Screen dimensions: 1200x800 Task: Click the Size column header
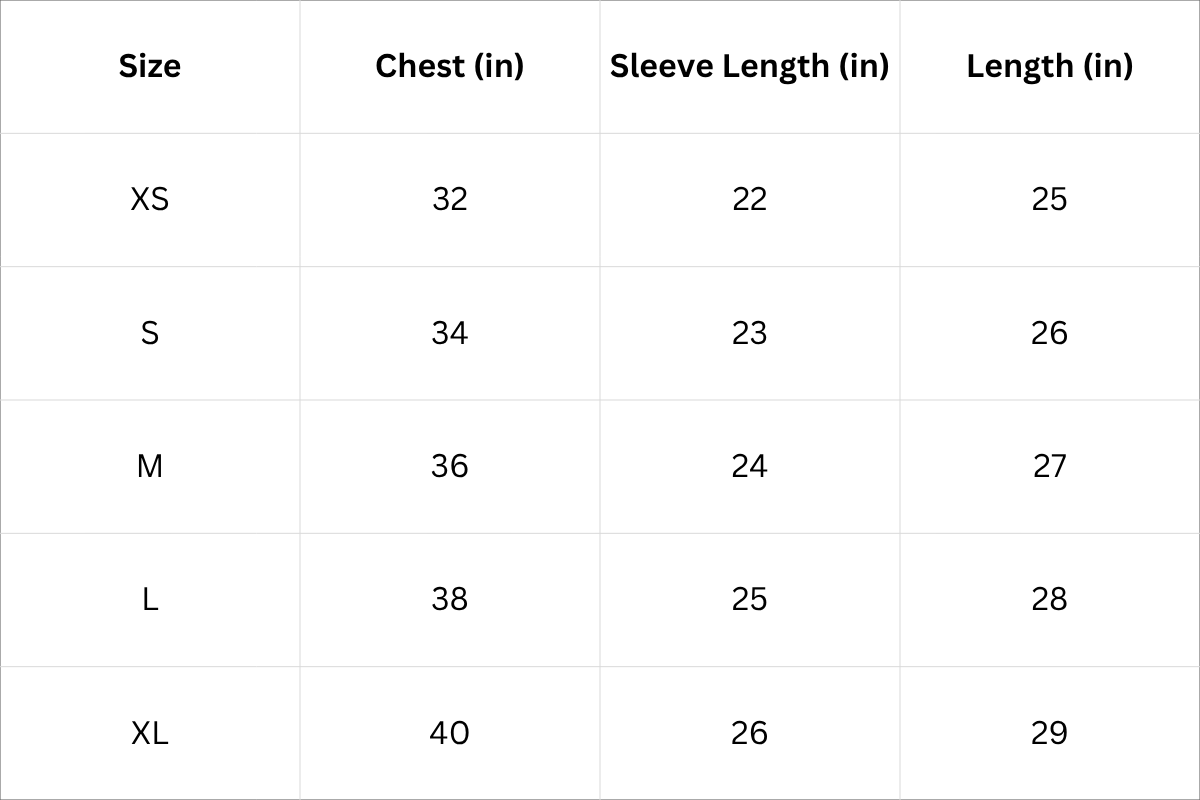point(150,66)
